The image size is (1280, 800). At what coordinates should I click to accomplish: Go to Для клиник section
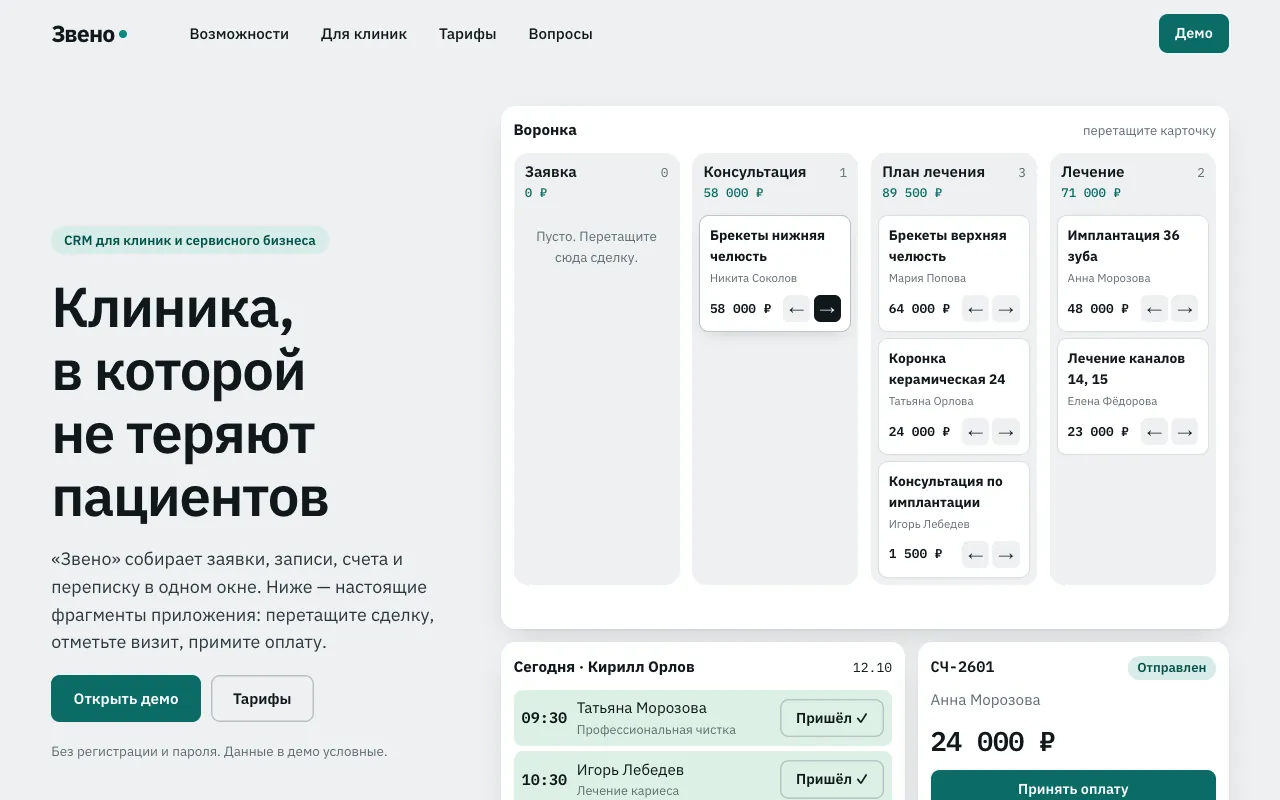pos(364,34)
